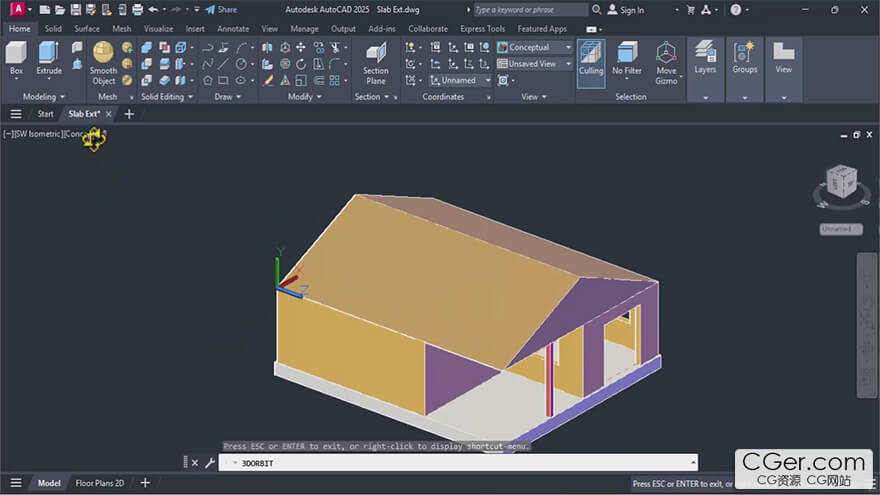Expand the Draw panel

227,97
